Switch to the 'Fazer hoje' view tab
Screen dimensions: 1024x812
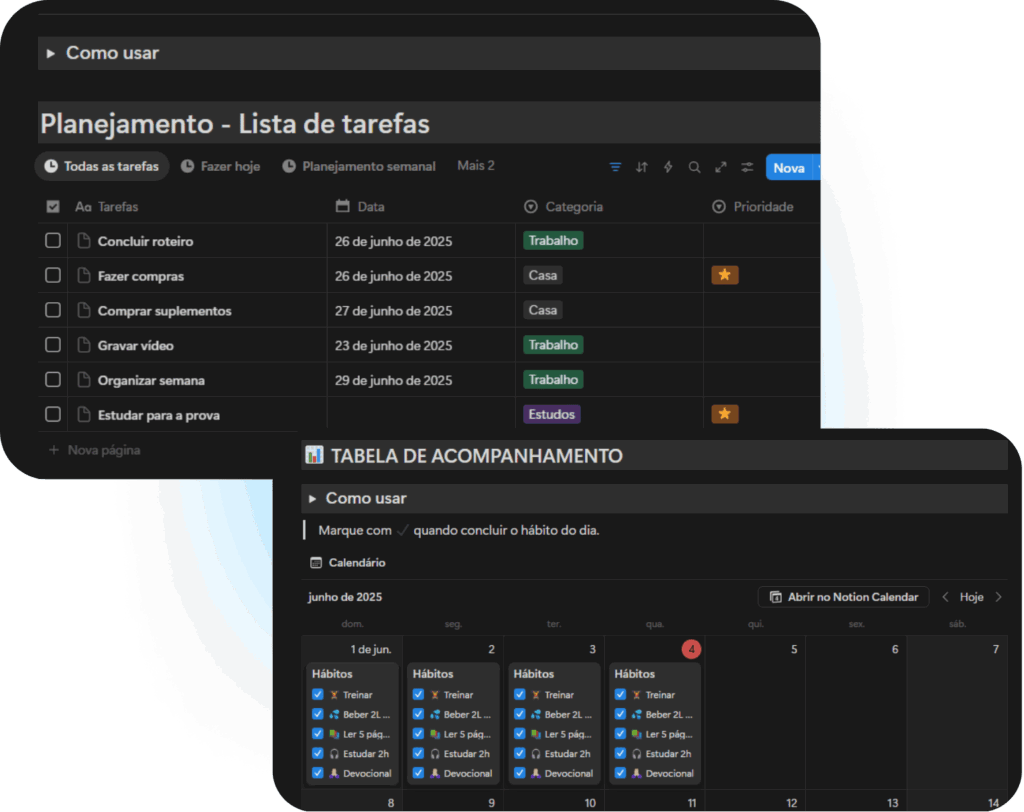[221, 166]
